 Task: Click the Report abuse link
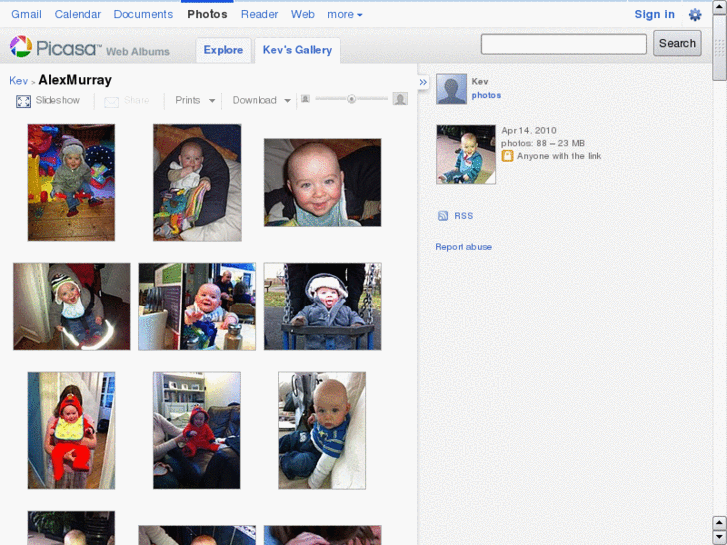(x=463, y=247)
